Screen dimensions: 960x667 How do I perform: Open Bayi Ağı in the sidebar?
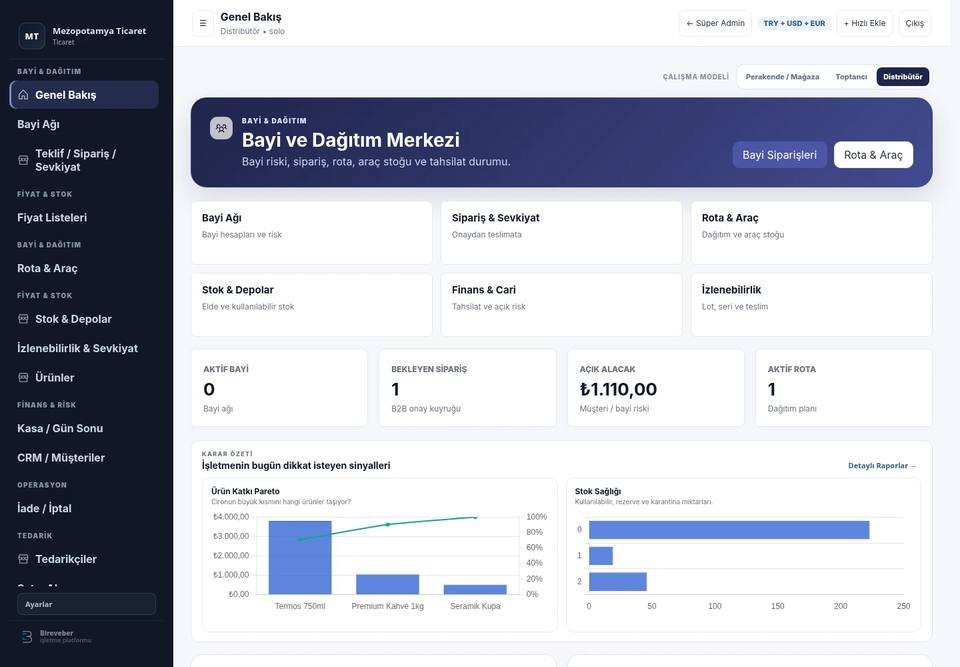pos(84,124)
